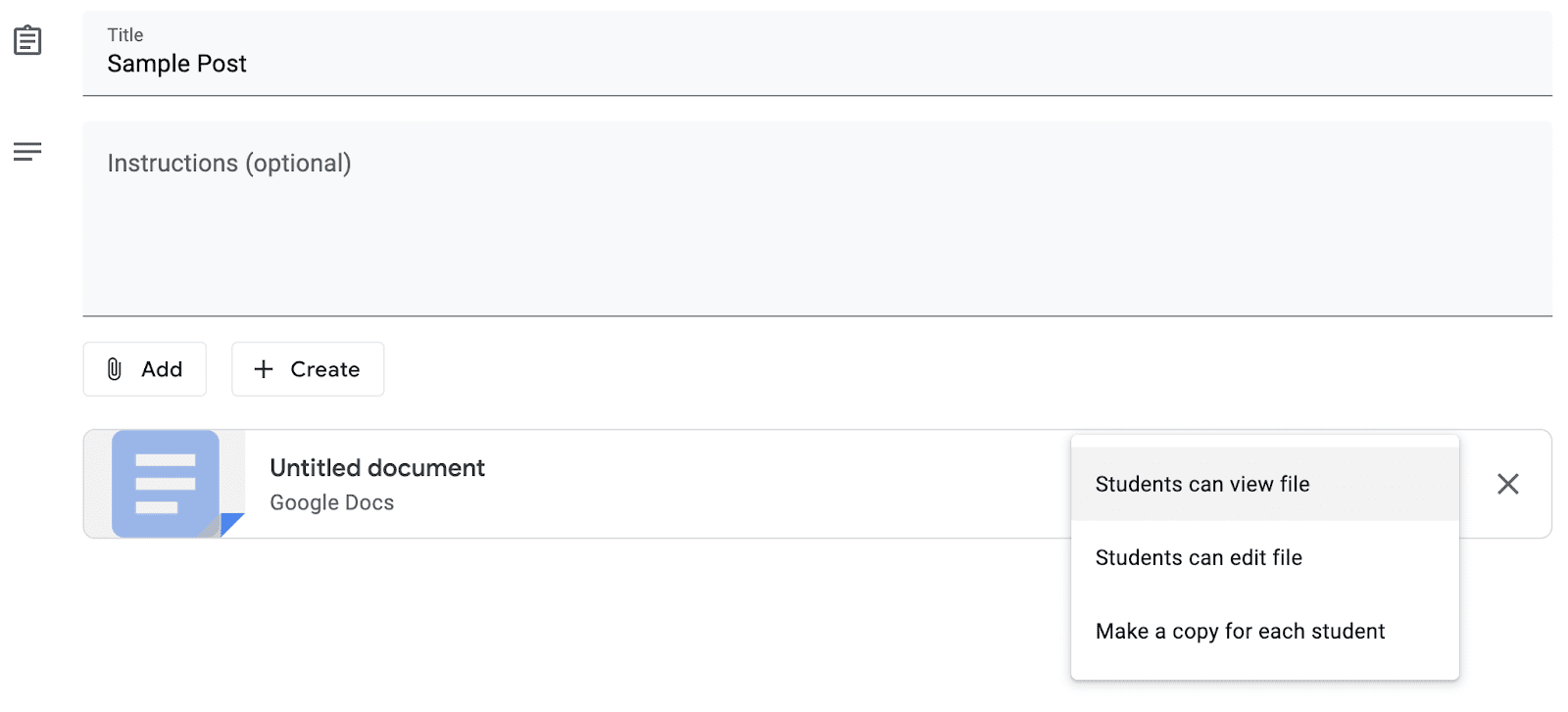The width and height of the screenshot is (1568, 712).
Task: Open the Add attachment button
Action: [145, 369]
